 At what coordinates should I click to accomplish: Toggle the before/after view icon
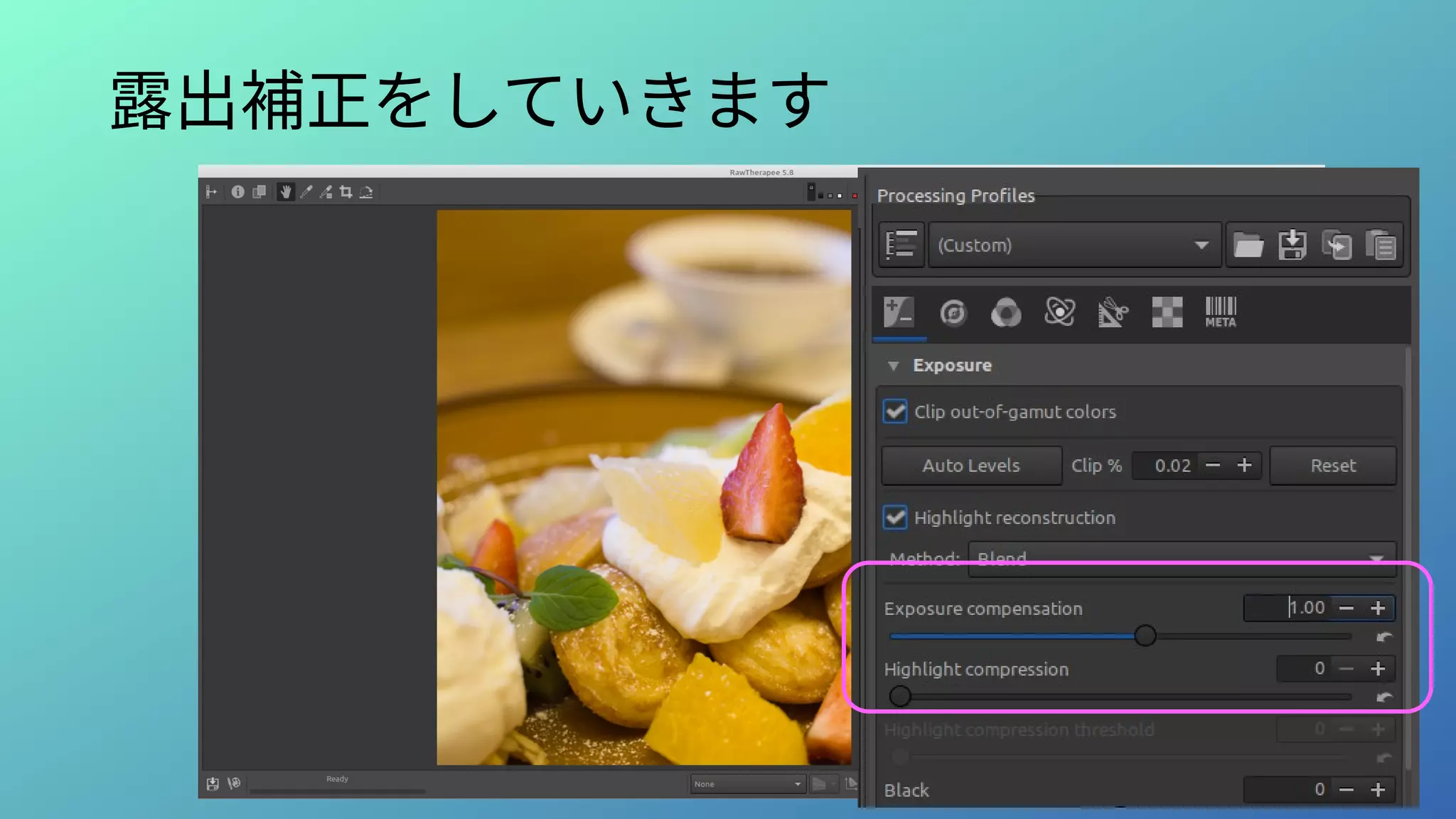pyautogui.click(x=259, y=191)
